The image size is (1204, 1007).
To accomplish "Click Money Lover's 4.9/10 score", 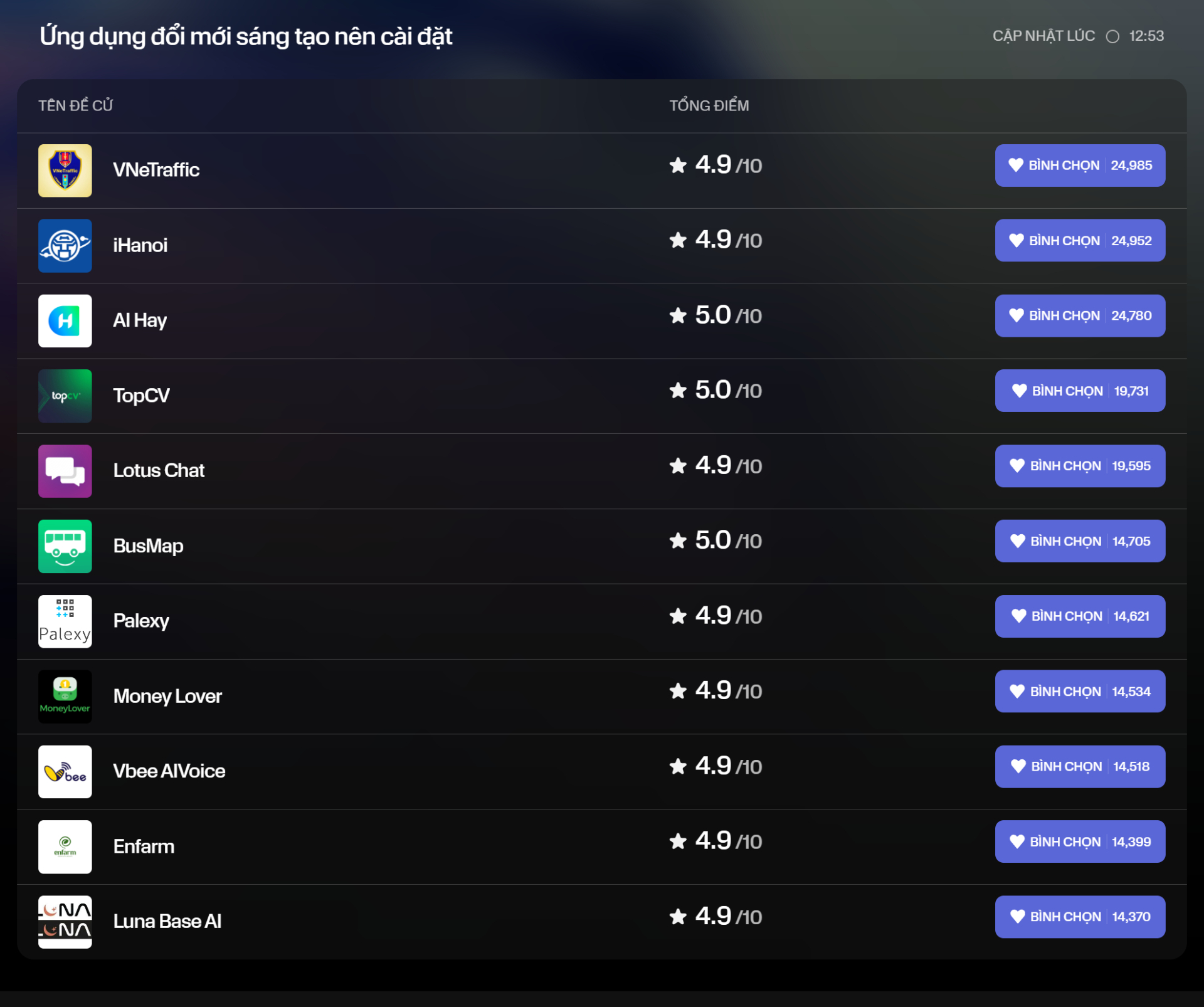I will [716, 690].
